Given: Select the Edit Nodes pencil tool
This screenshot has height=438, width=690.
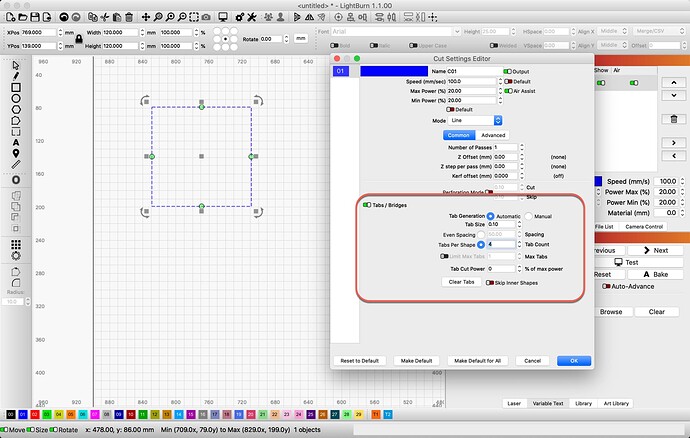Looking at the screenshot, I should pyautogui.click(x=16, y=77).
